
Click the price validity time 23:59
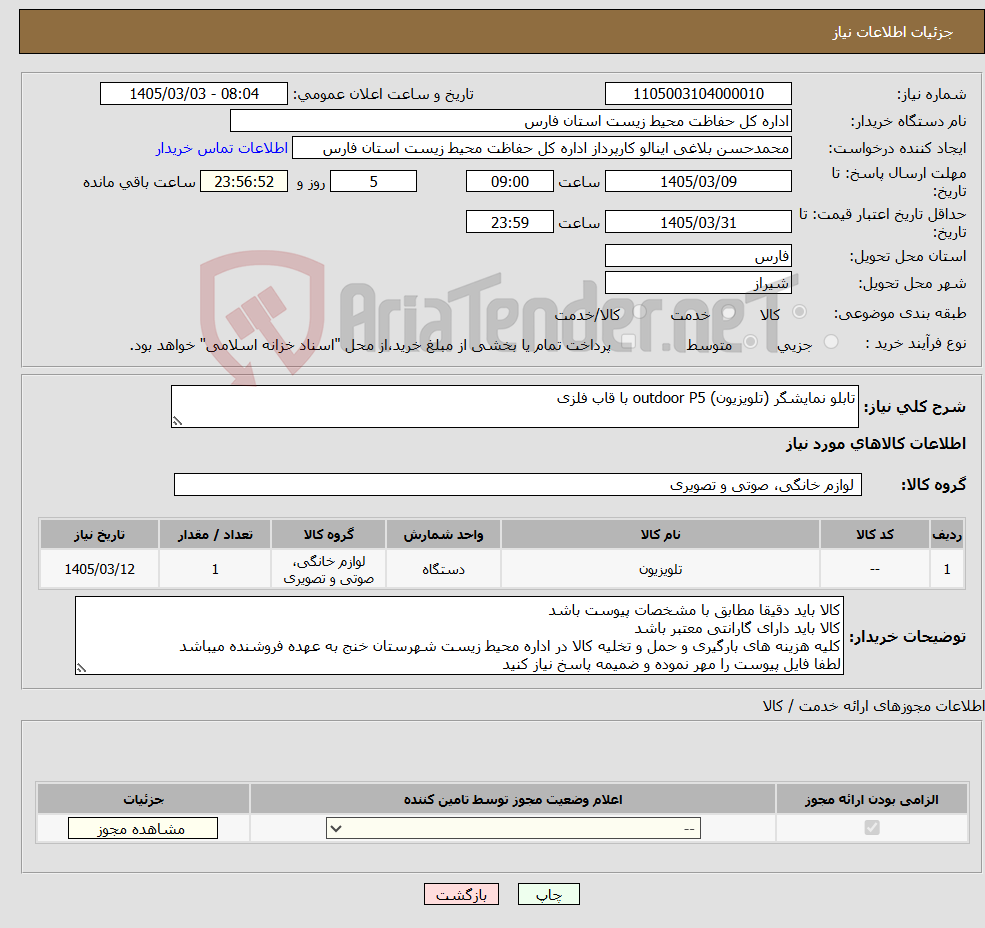(x=509, y=222)
